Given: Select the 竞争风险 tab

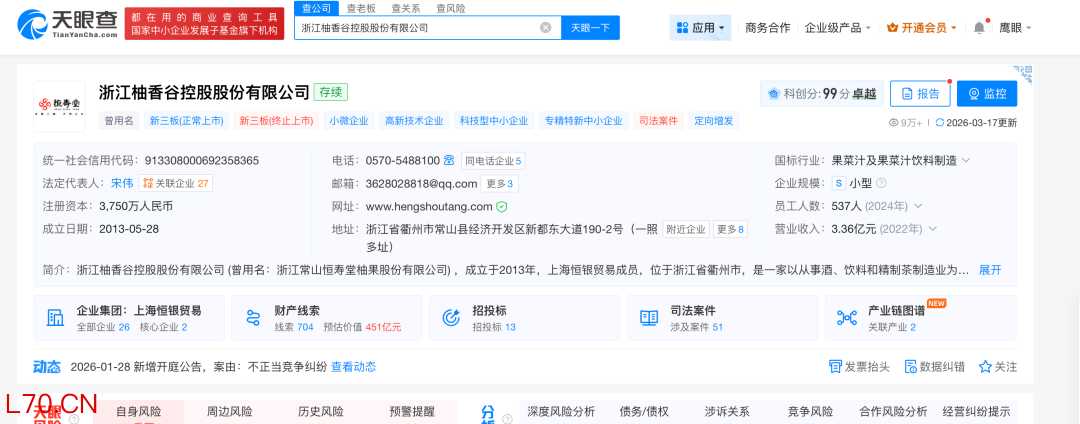Looking at the screenshot, I should (x=811, y=412).
